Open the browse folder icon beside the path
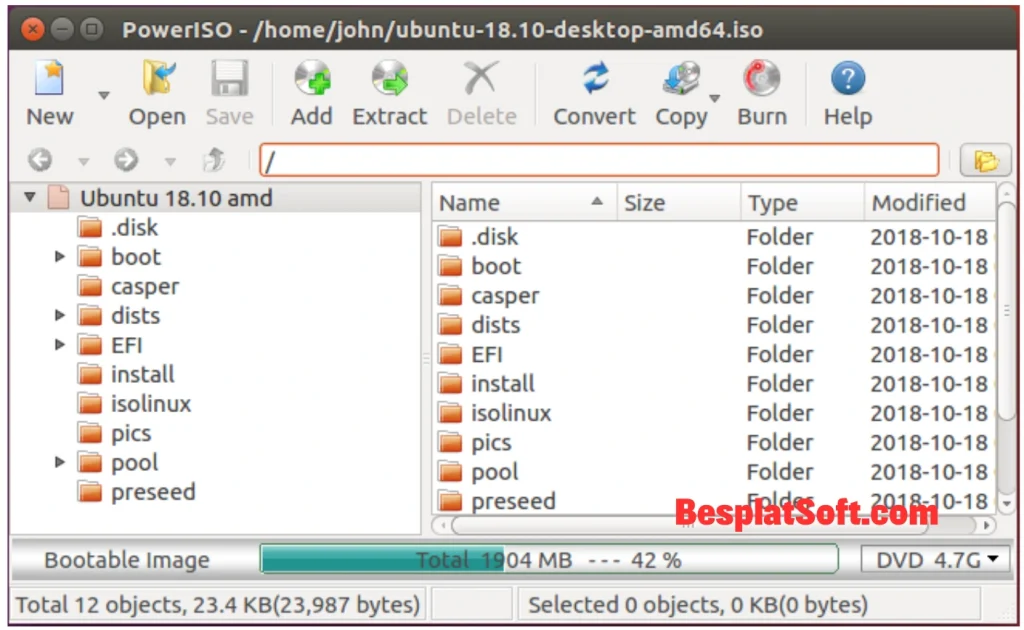The height and width of the screenshot is (630, 1024). tap(986, 159)
